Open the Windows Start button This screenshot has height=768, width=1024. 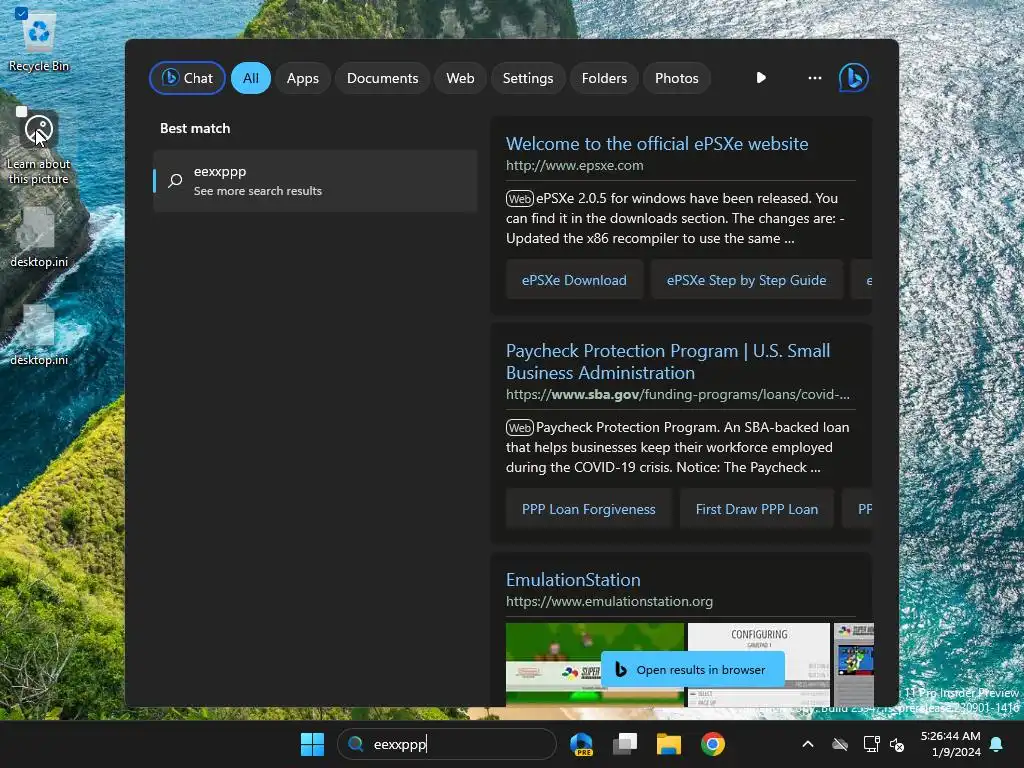(x=312, y=744)
